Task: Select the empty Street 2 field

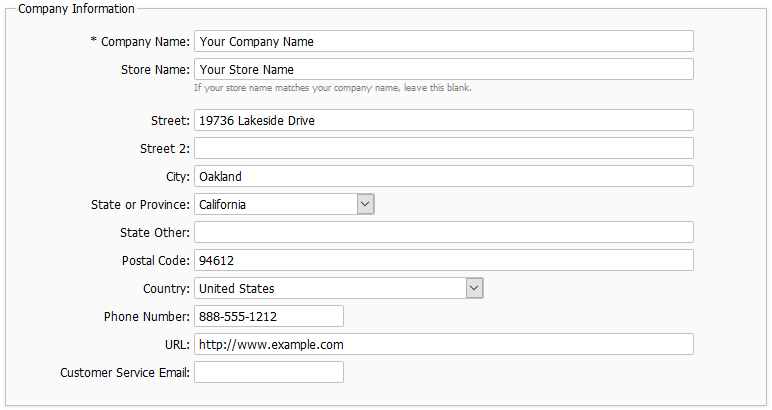Action: 443,148
